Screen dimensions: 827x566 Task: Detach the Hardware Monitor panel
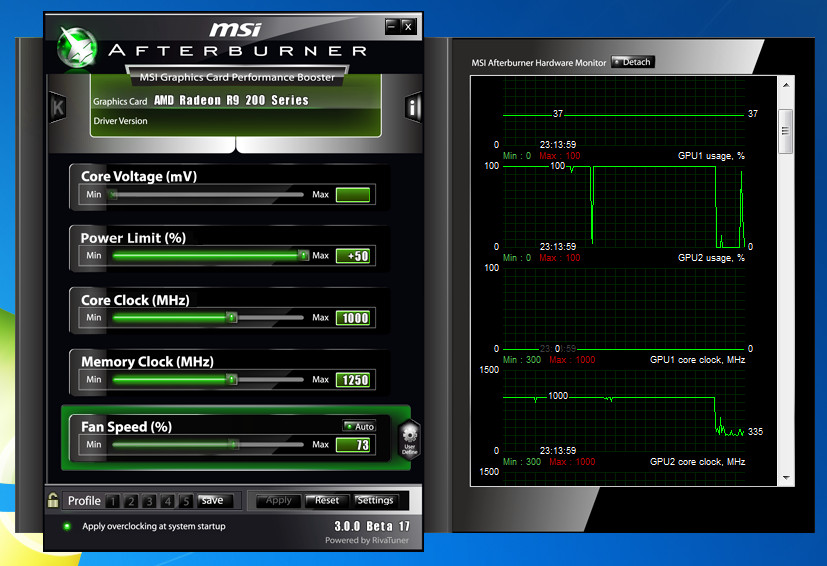[633, 62]
